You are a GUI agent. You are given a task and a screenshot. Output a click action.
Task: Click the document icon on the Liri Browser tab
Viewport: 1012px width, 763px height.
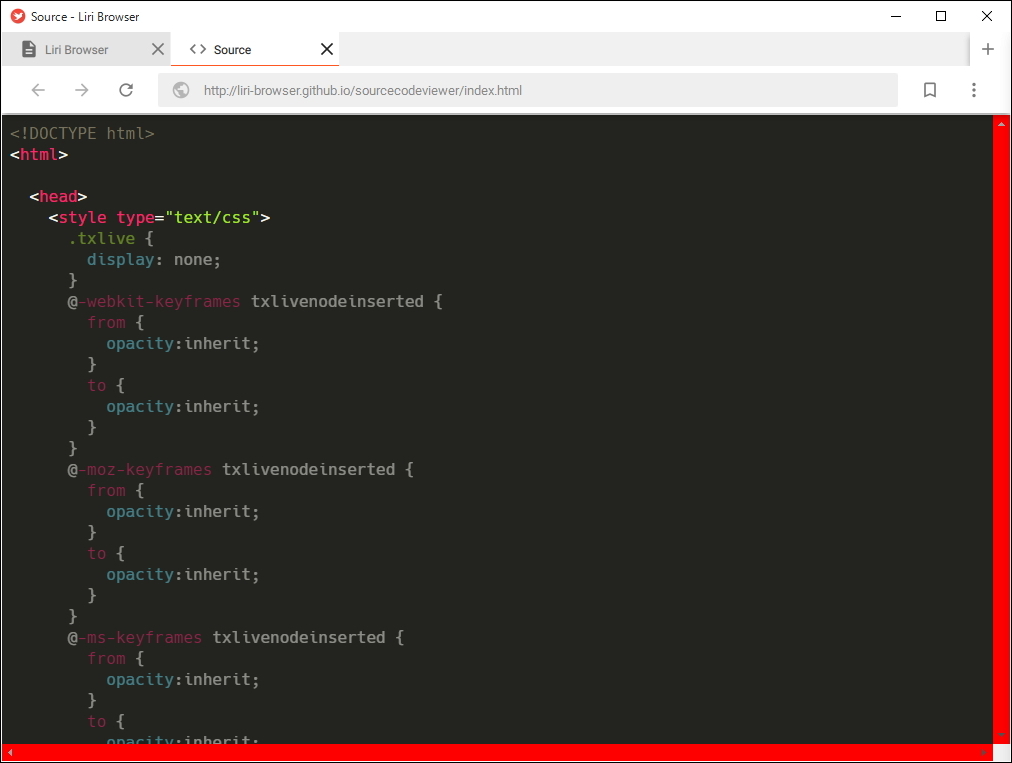(x=28, y=49)
